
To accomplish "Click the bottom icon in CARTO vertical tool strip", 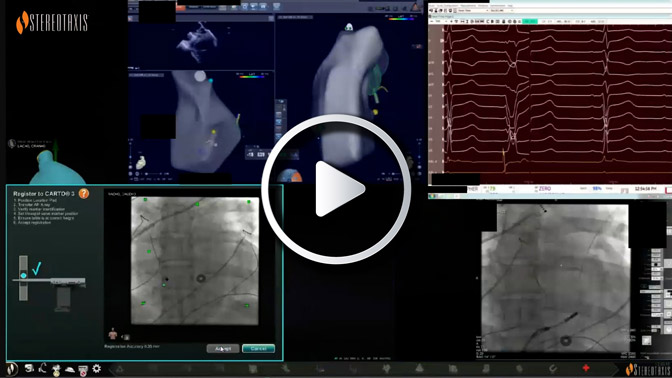I will [279, 137].
